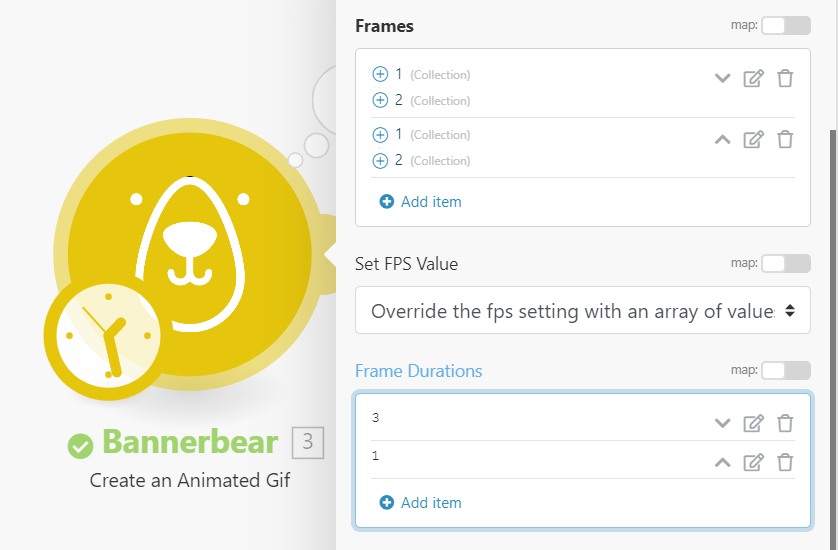Move second Frames item up

point(722,140)
